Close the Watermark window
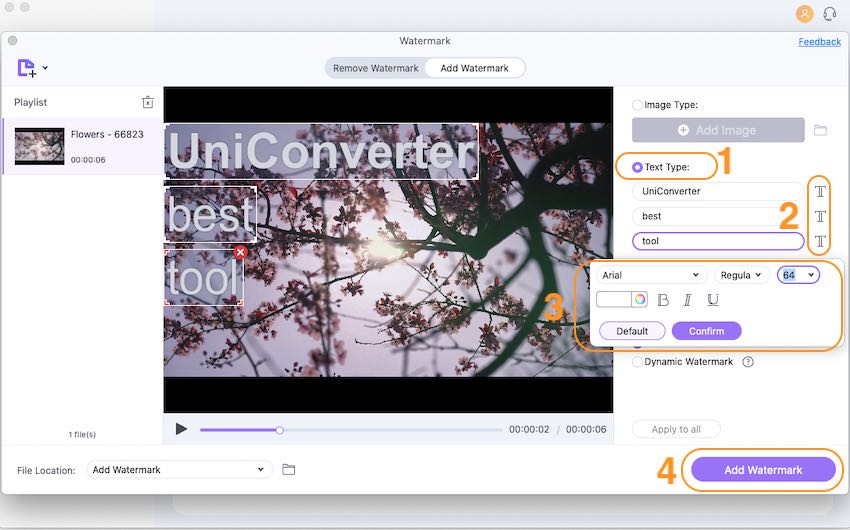Image resolution: width=850 pixels, height=530 pixels. coord(12,41)
